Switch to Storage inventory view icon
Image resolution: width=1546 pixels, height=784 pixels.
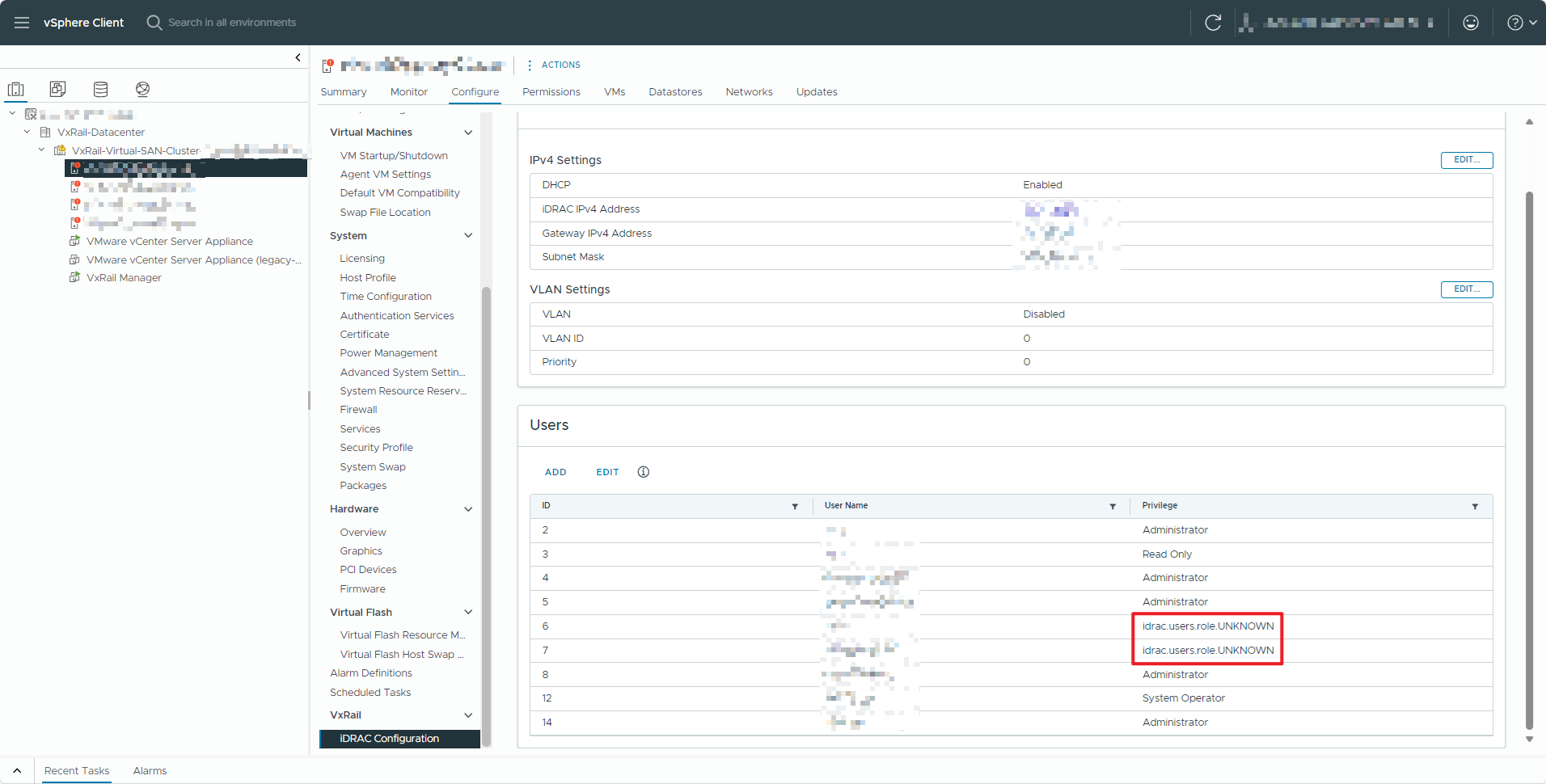pyautogui.click(x=100, y=89)
